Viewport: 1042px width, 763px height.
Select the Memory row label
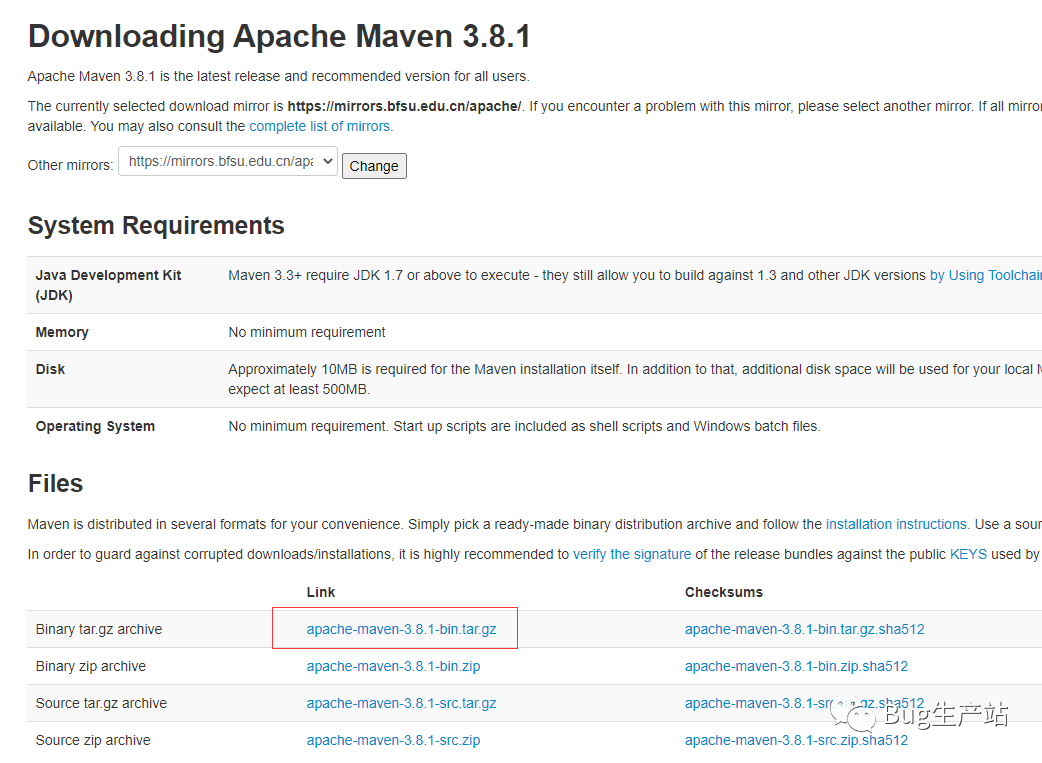coord(62,332)
